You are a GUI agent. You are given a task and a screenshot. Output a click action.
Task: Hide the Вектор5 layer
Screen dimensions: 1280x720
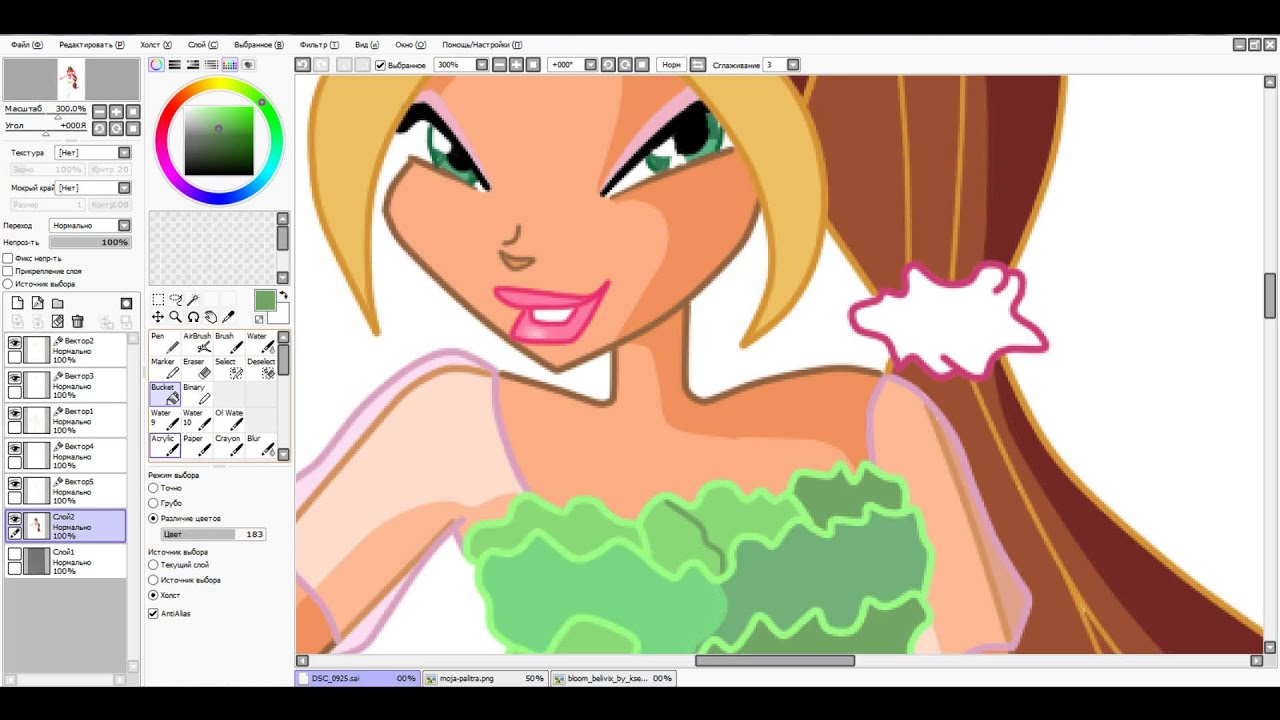[x=15, y=483]
